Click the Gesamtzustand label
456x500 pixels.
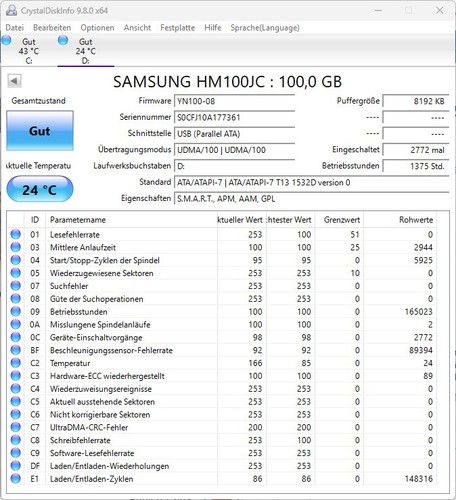[x=38, y=101]
